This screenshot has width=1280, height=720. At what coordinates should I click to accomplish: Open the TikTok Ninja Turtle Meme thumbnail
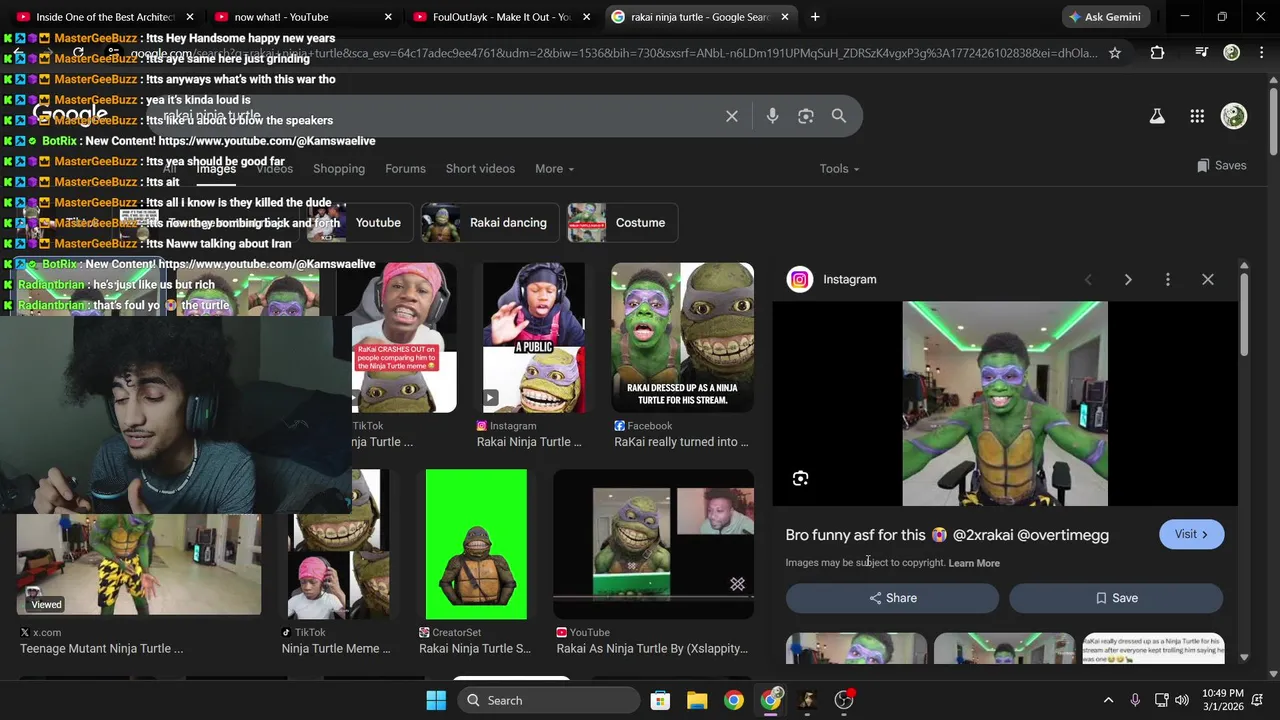point(338,544)
